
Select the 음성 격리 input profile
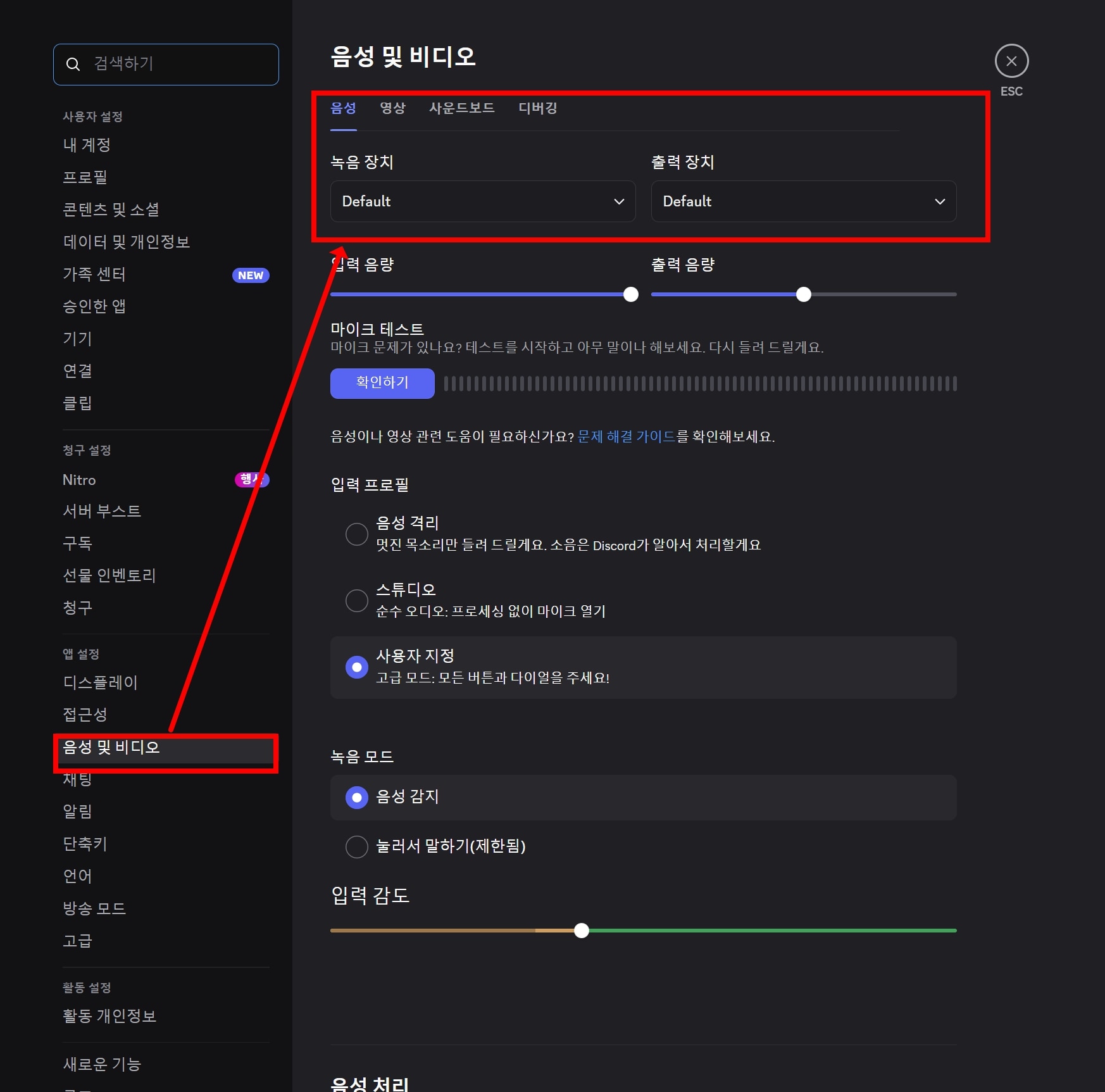(x=357, y=534)
